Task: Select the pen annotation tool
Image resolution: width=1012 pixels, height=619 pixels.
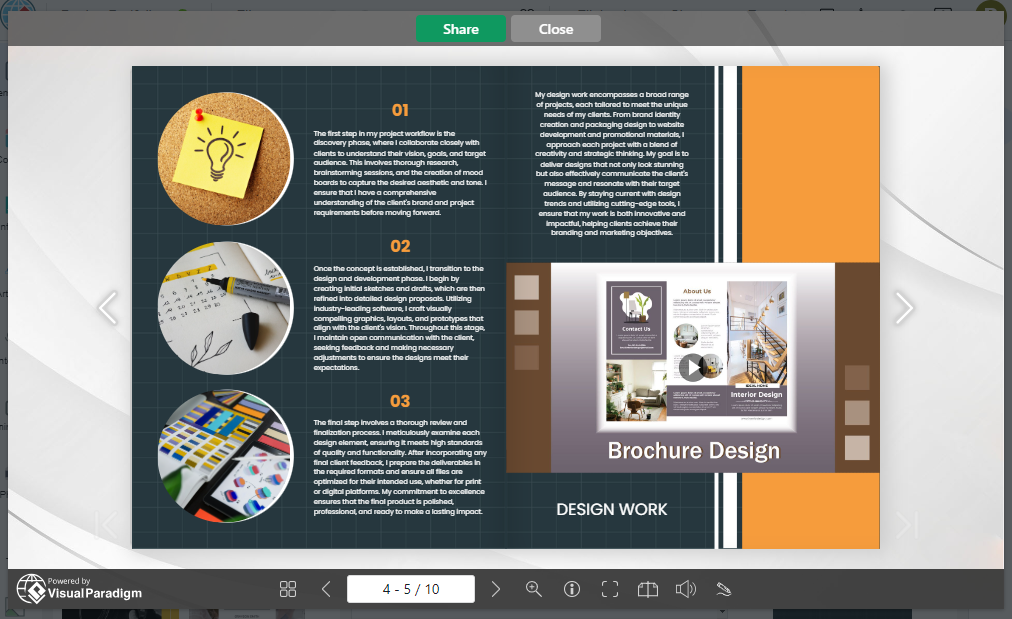Action: tap(724, 589)
